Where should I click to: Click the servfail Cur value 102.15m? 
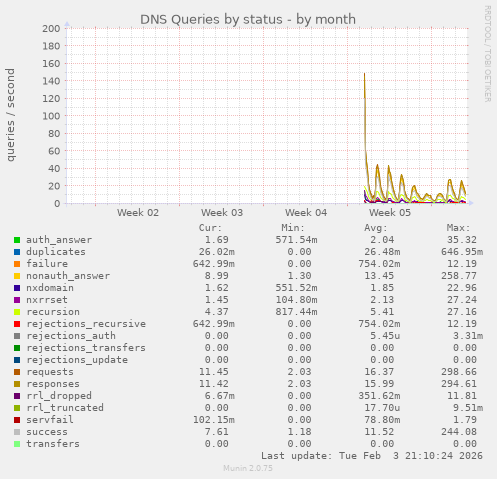click(214, 420)
